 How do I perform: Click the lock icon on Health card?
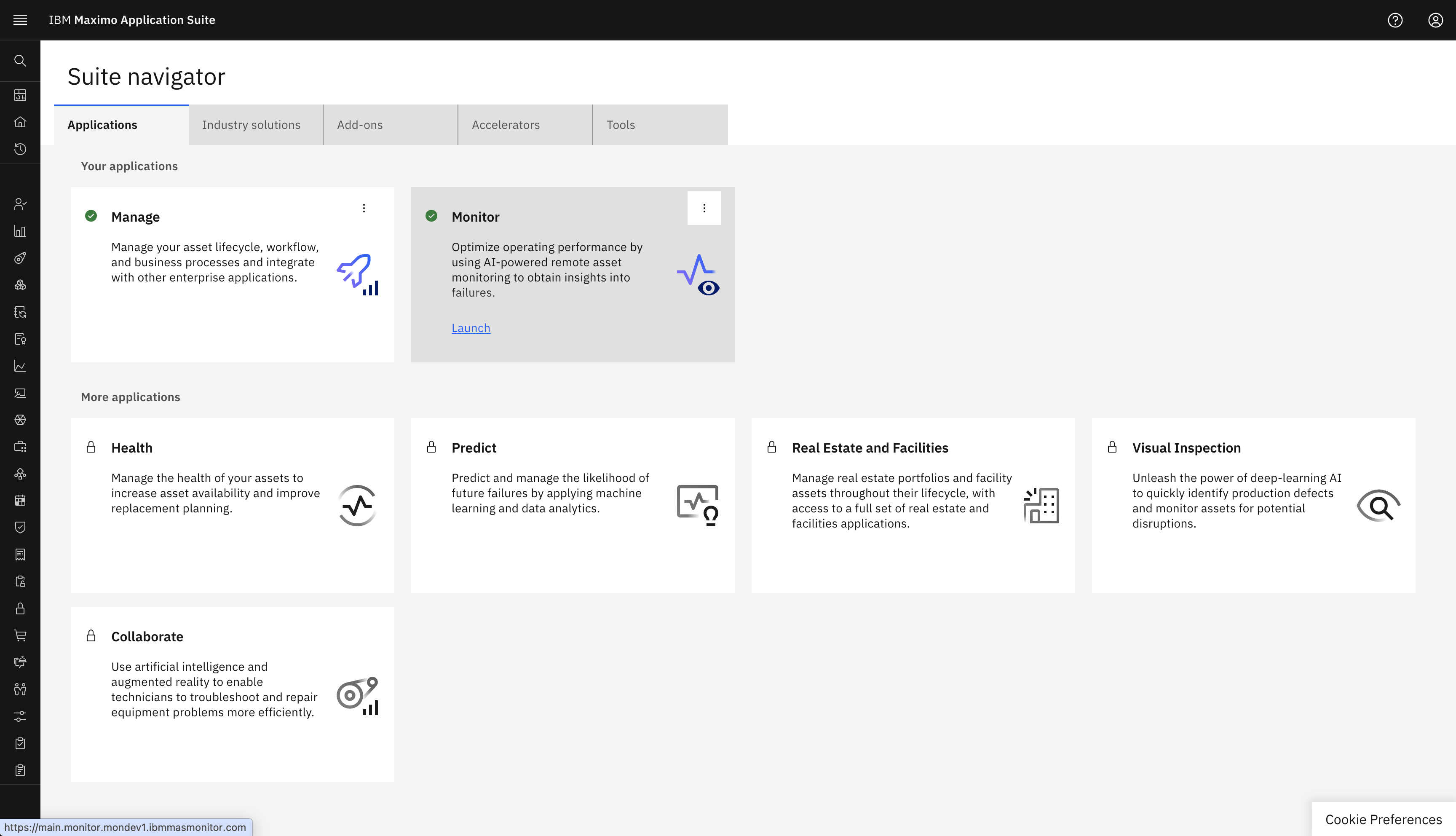point(91,447)
